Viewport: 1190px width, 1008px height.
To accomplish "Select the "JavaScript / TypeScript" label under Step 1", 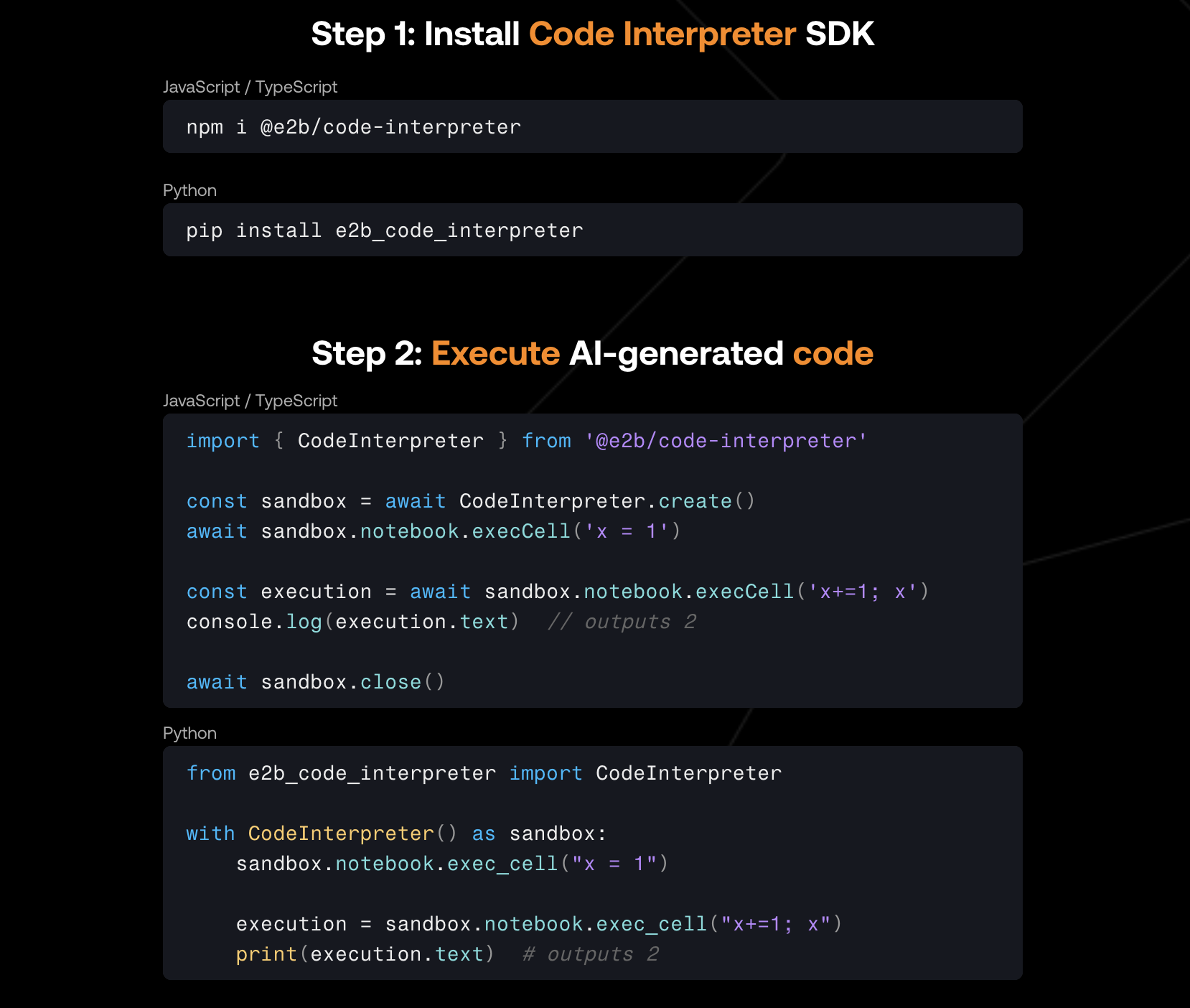I will pyautogui.click(x=250, y=87).
